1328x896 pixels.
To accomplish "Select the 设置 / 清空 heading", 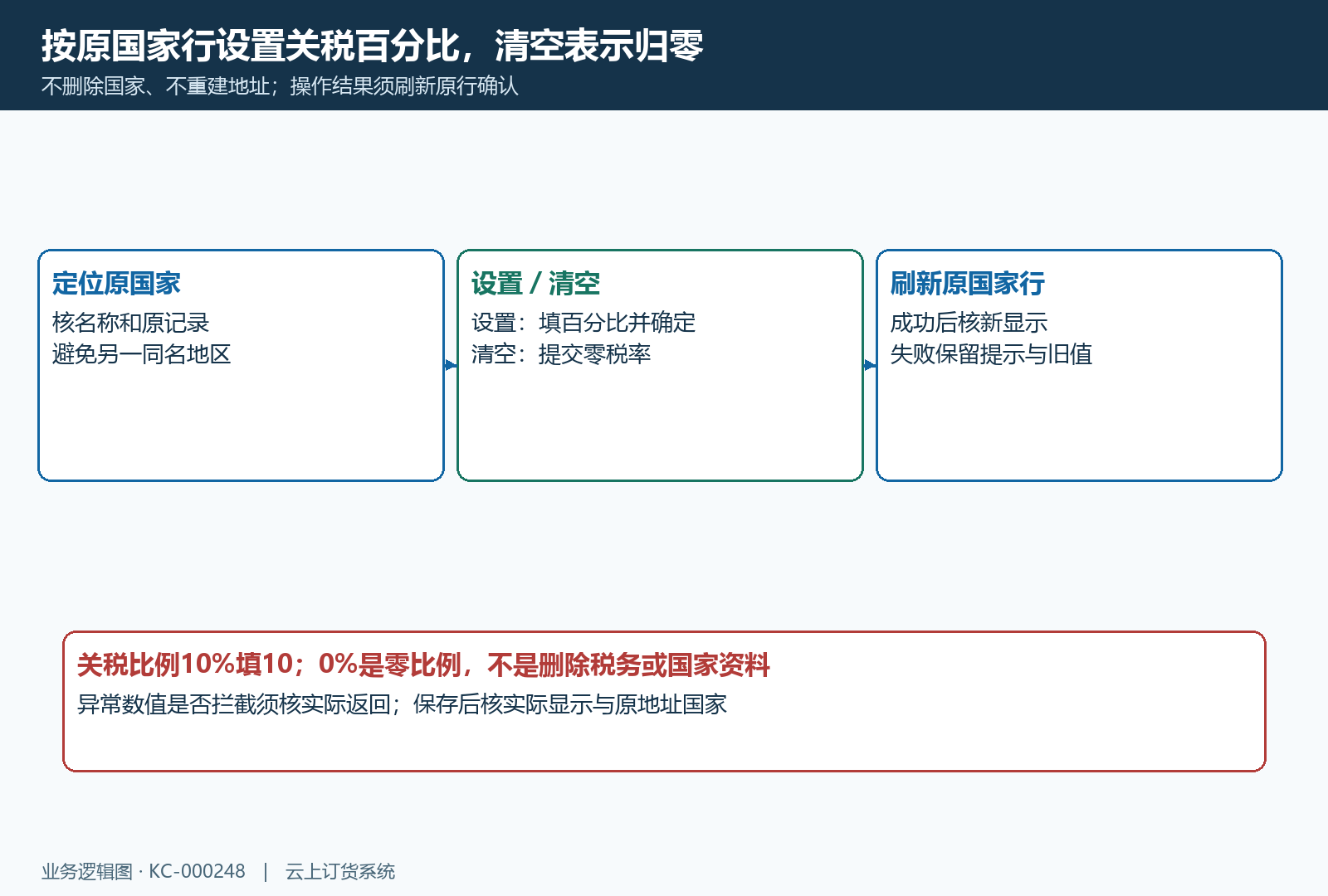I will click(x=535, y=284).
